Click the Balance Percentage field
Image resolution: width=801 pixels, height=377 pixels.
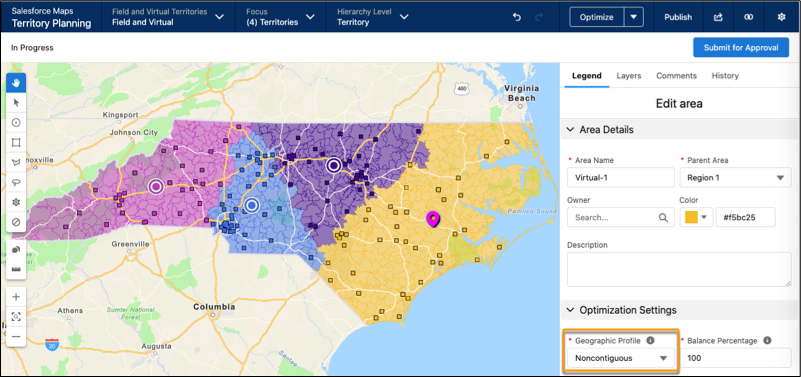tap(736, 358)
